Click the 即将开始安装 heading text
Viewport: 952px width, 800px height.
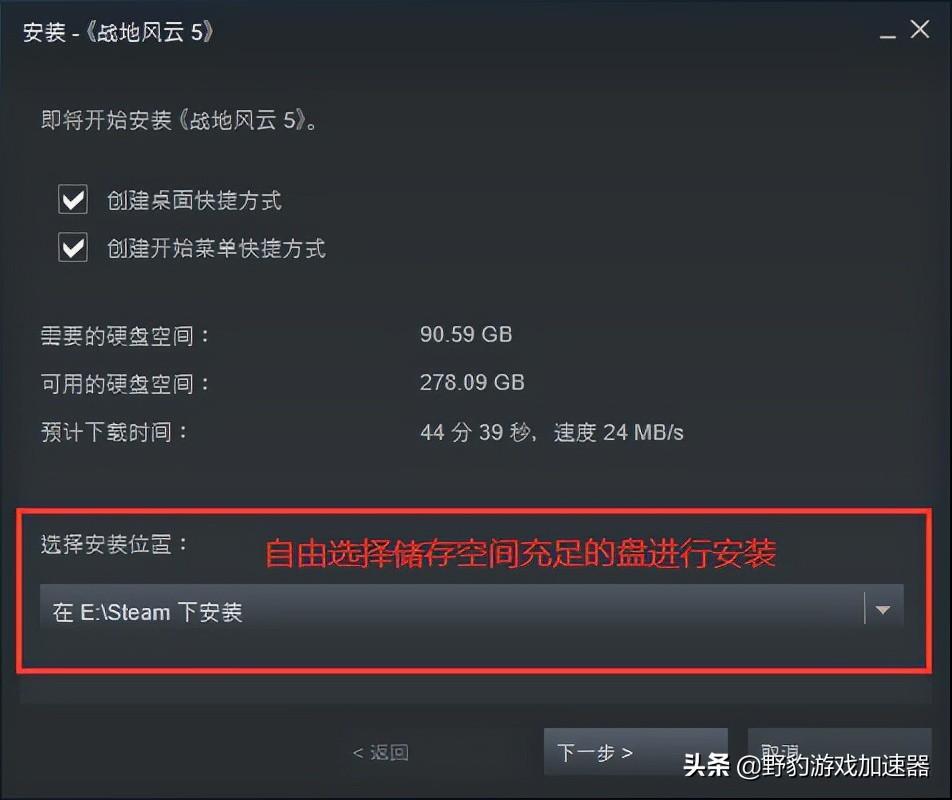coord(180,120)
